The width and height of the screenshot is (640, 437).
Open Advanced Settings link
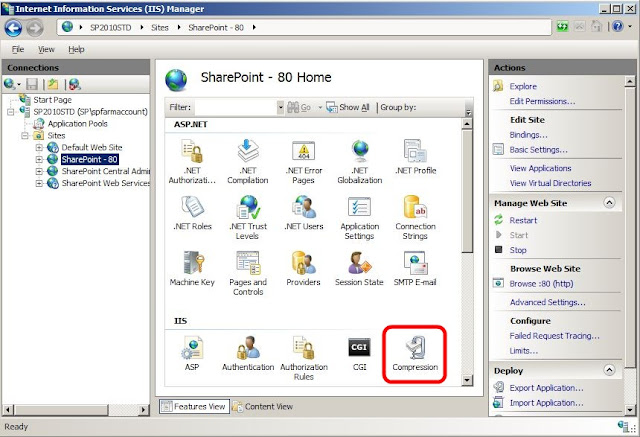click(547, 302)
